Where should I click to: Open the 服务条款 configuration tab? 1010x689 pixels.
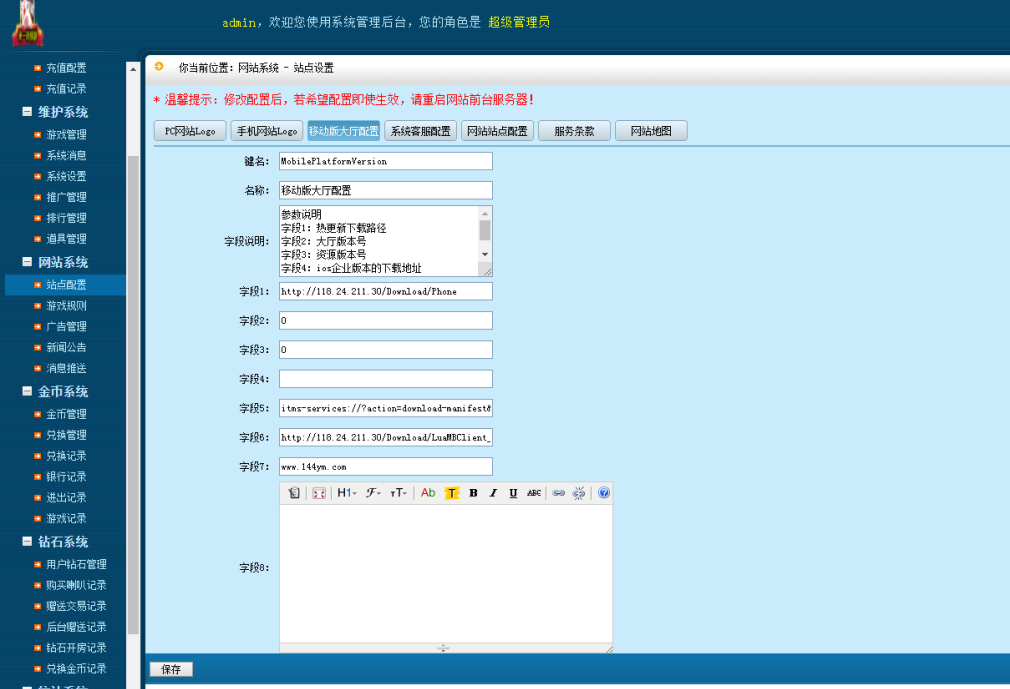click(575, 130)
